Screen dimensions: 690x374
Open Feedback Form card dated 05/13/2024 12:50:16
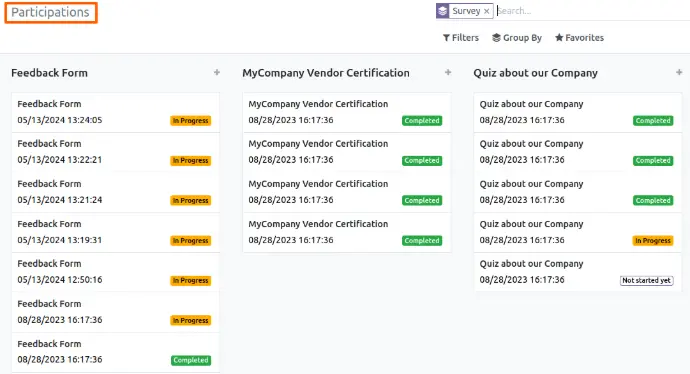(x=115, y=272)
